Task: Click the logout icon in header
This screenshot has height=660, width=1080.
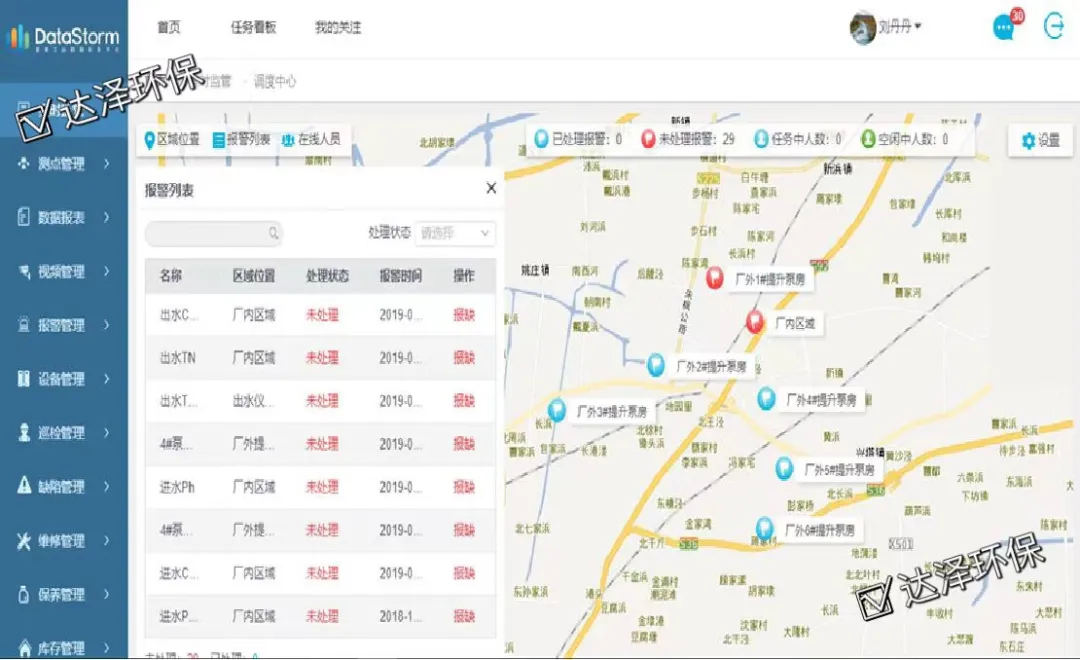Action: click(1054, 27)
